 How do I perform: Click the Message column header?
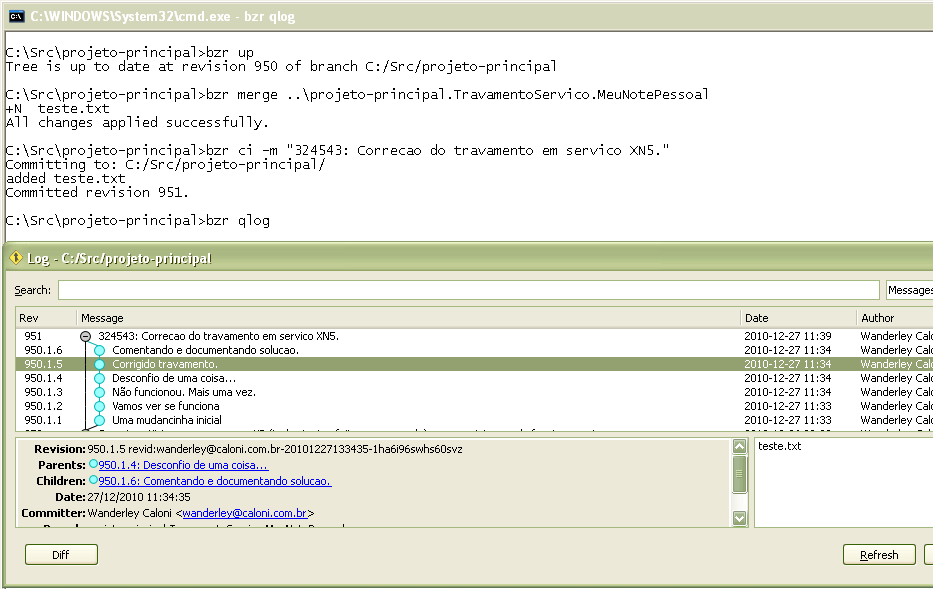point(400,318)
